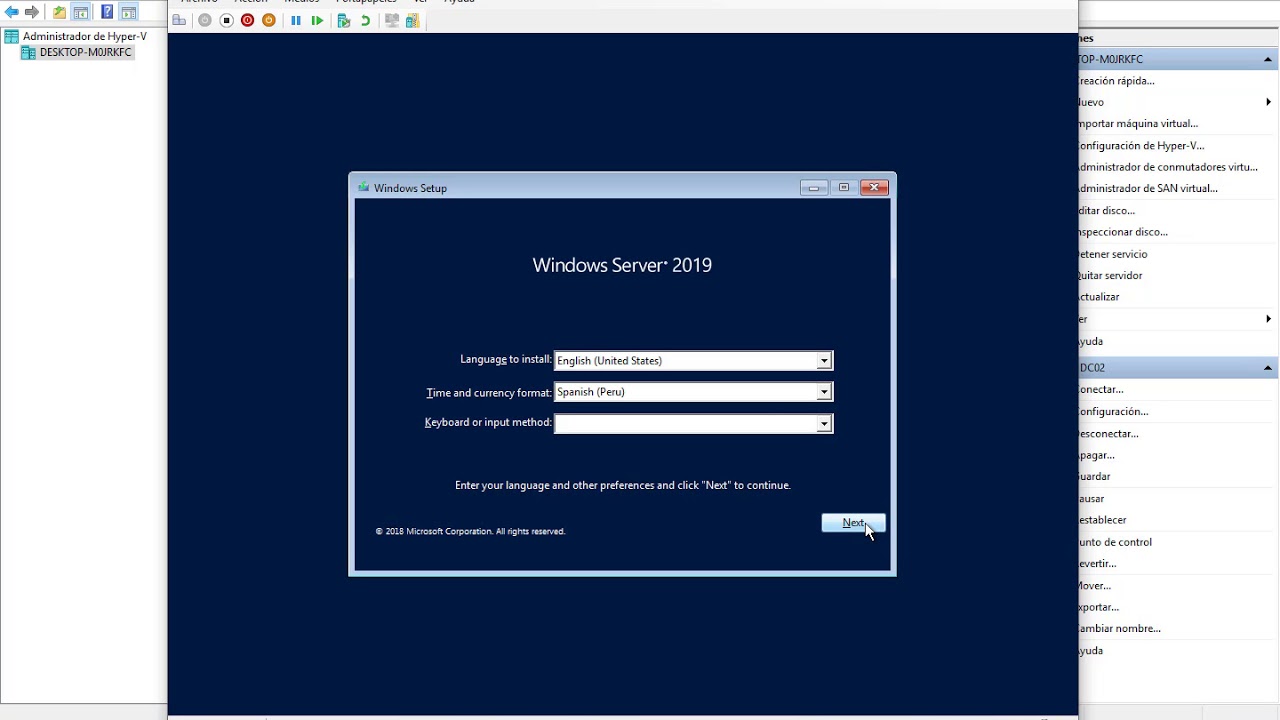The width and height of the screenshot is (1280, 720).
Task: Click Next in Windows Setup
Action: [853, 523]
